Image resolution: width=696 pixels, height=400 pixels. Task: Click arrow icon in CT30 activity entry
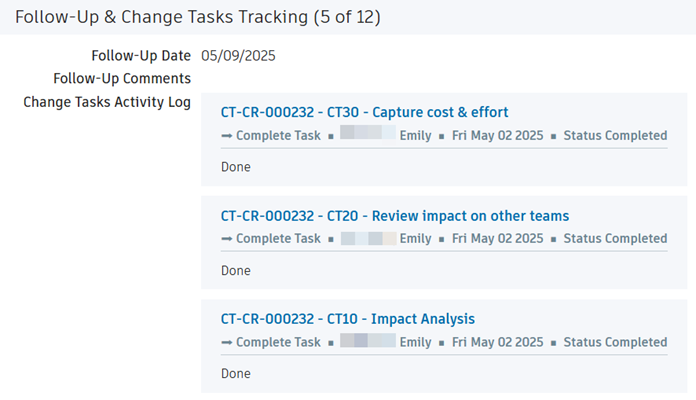[226, 135]
